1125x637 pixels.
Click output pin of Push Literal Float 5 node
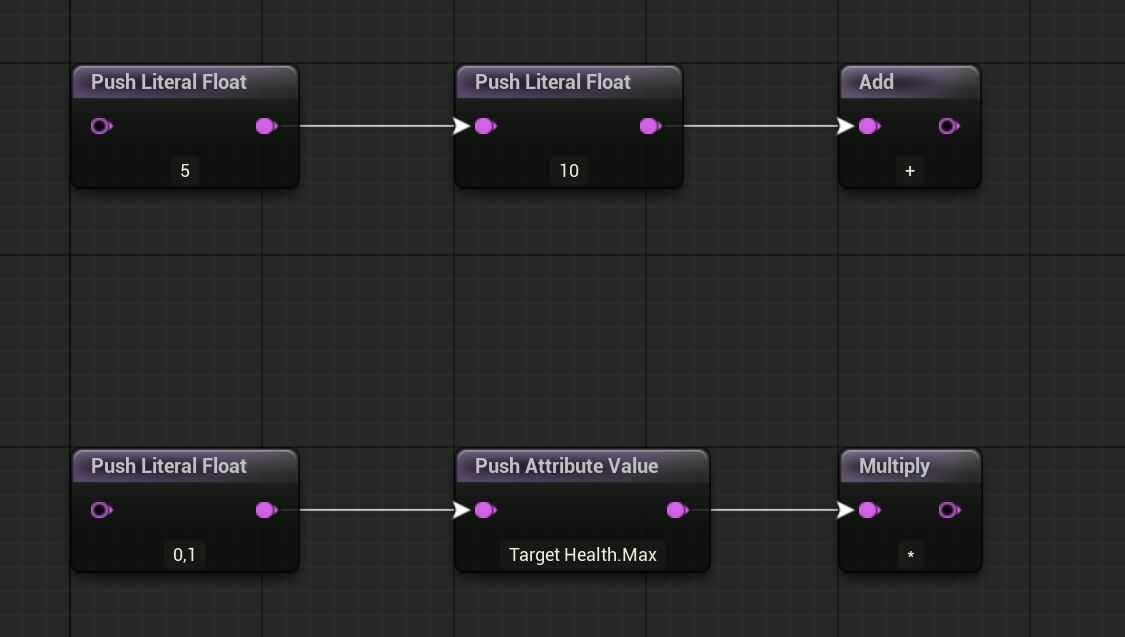pyautogui.click(x=266, y=126)
